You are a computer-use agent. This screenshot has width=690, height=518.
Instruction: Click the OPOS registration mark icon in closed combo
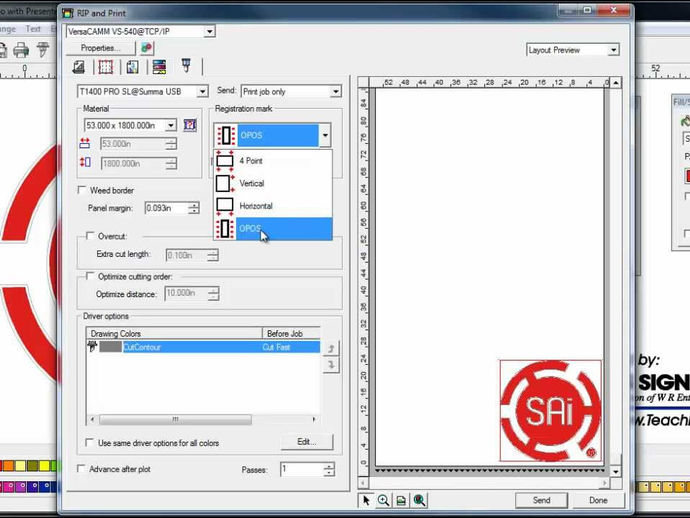(225, 135)
